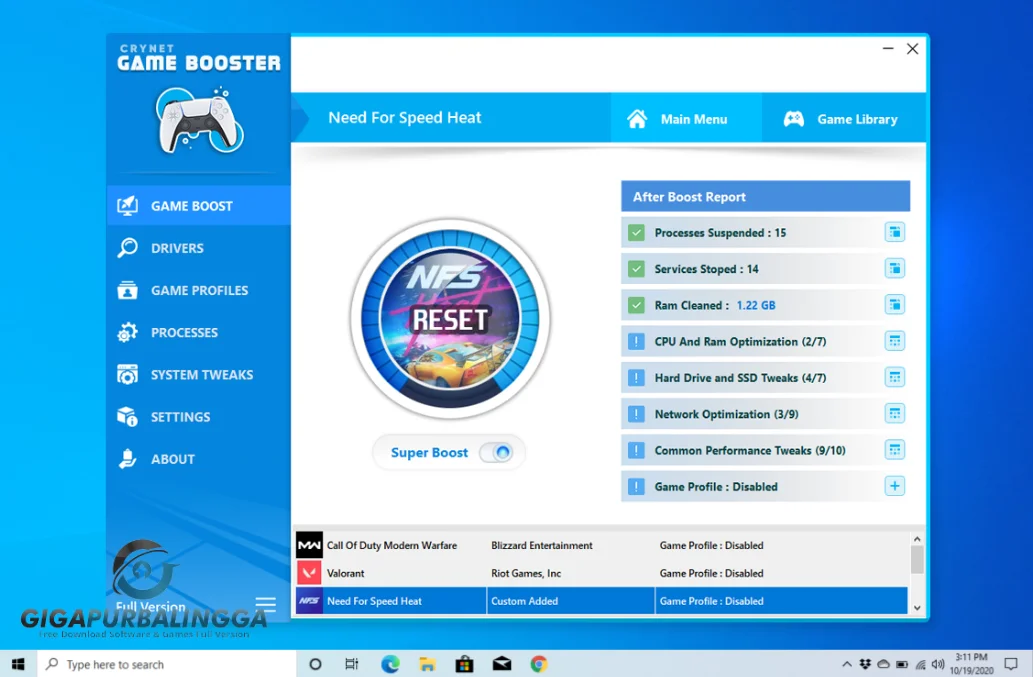The image size is (1033, 677).
Task: Click the game list scroll up arrow
Action: 917,539
